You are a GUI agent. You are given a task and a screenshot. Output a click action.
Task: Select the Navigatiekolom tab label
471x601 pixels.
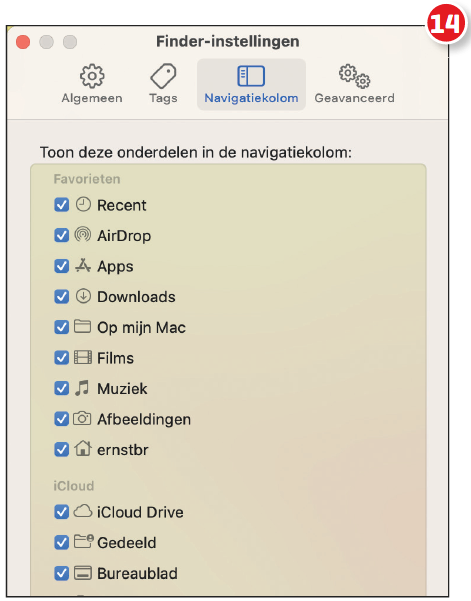click(251, 98)
